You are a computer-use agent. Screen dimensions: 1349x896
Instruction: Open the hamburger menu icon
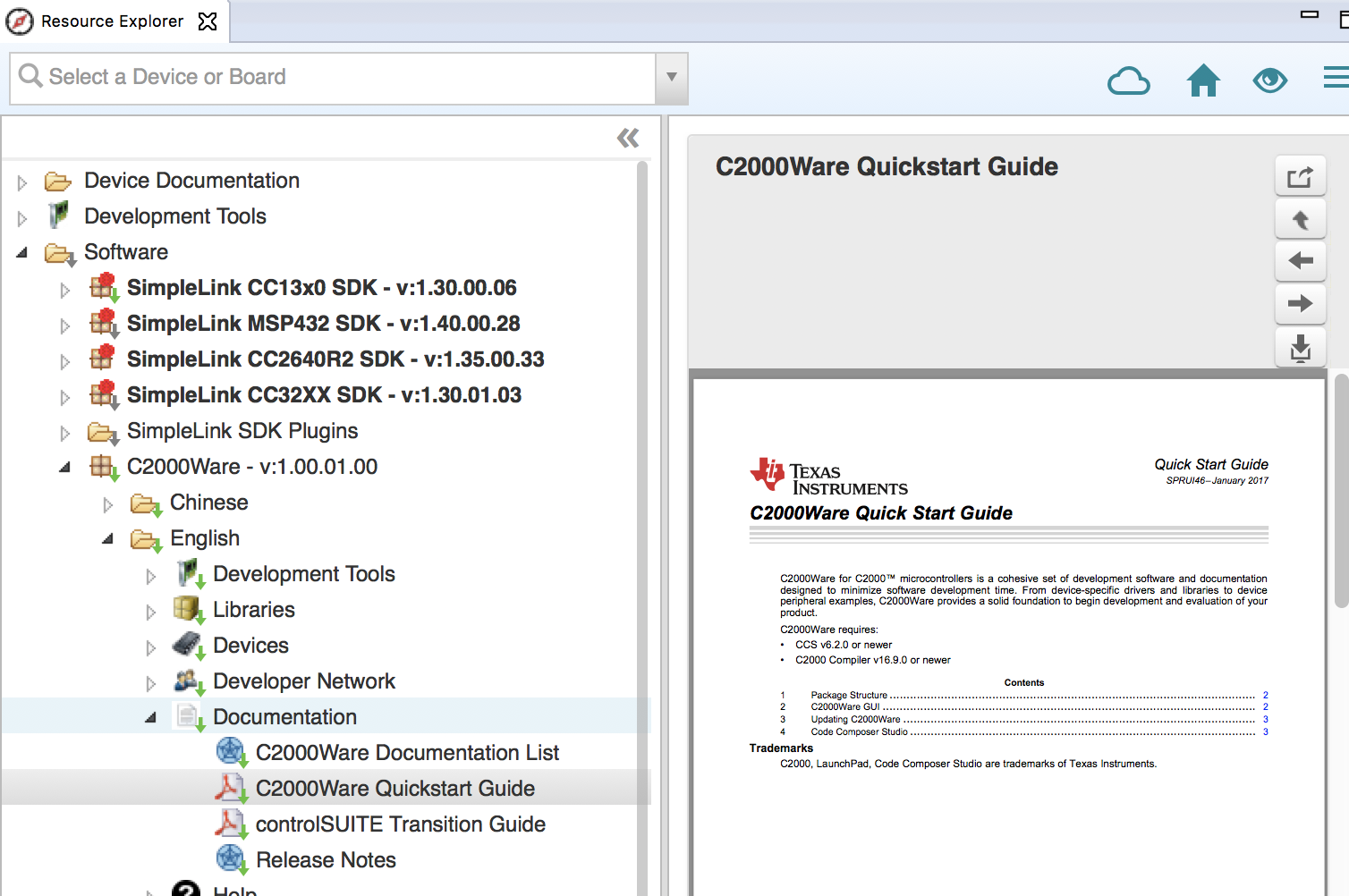pyautogui.click(x=1336, y=78)
